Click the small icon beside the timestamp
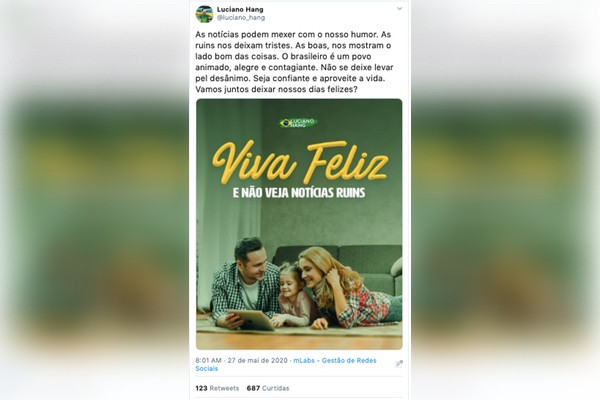This screenshot has width=600, height=400. [399, 364]
